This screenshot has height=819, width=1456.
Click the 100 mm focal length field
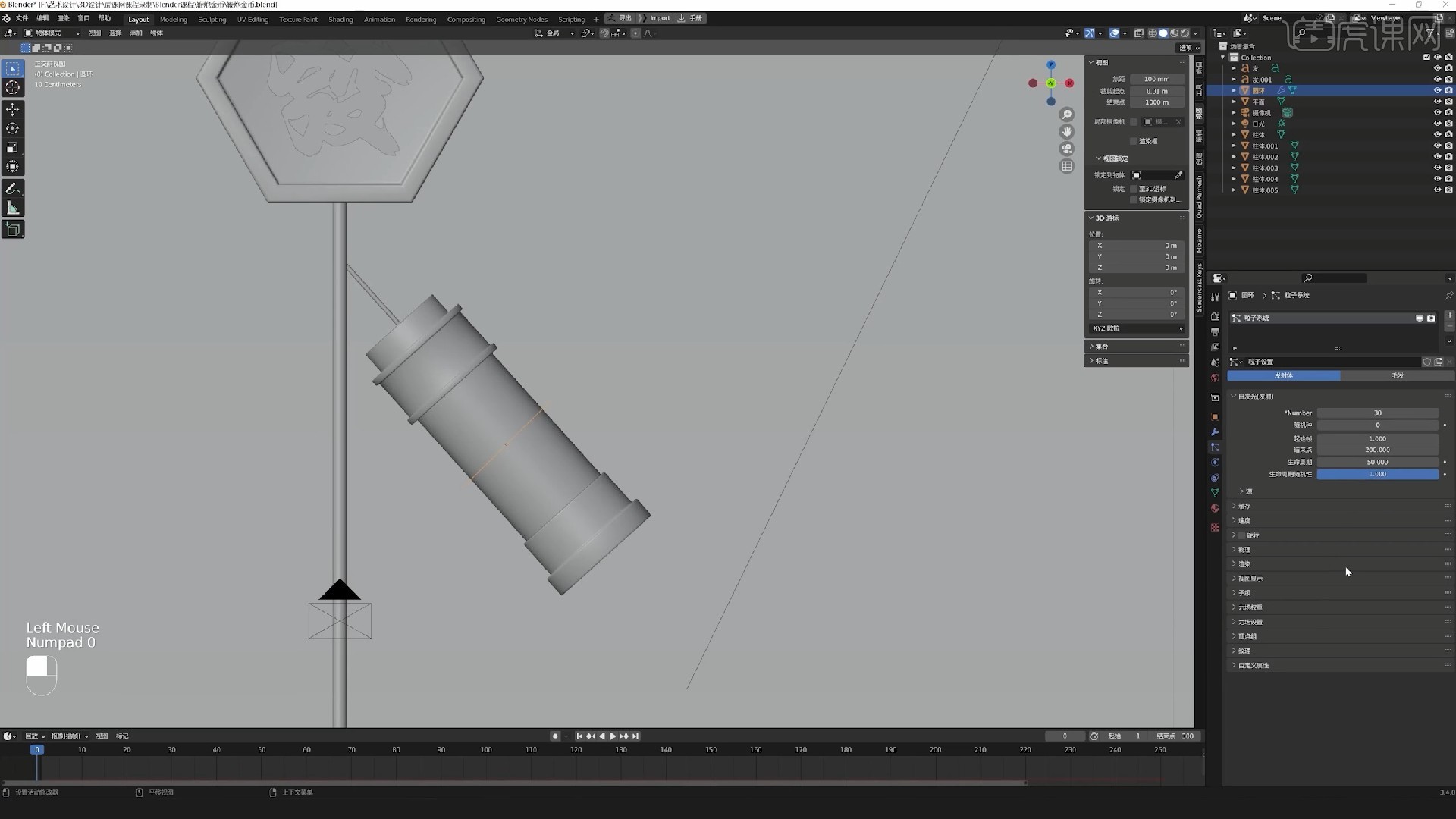pyautogui.click(x=1156, y=79)
